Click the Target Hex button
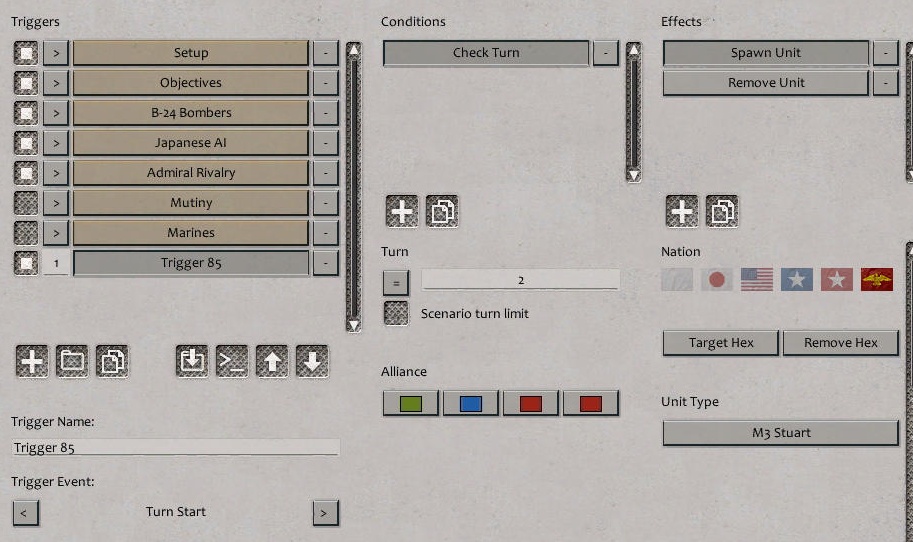Image resolution: width=913 pixels, height=542 pixels. (x=721, y=343)
